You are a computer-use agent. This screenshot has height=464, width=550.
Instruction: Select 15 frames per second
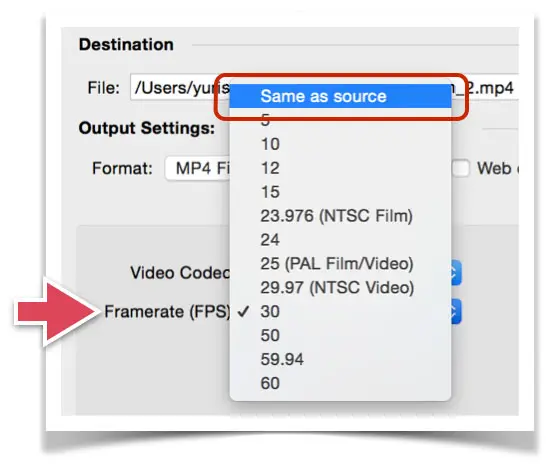point(340,192)
